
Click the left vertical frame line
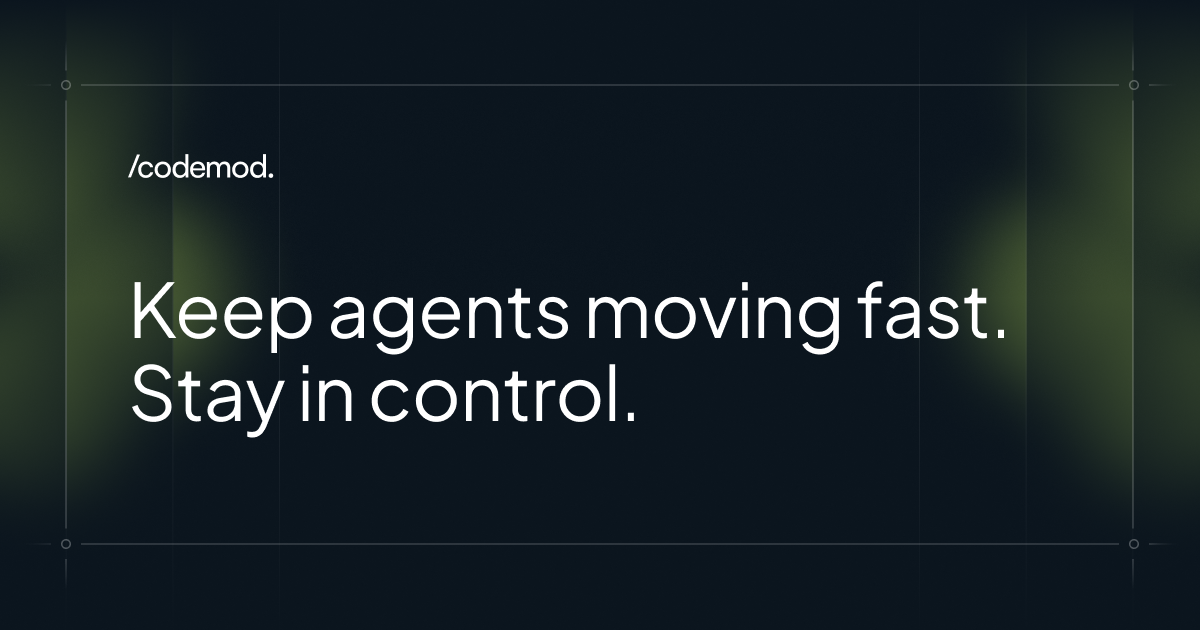click(66, 314)
